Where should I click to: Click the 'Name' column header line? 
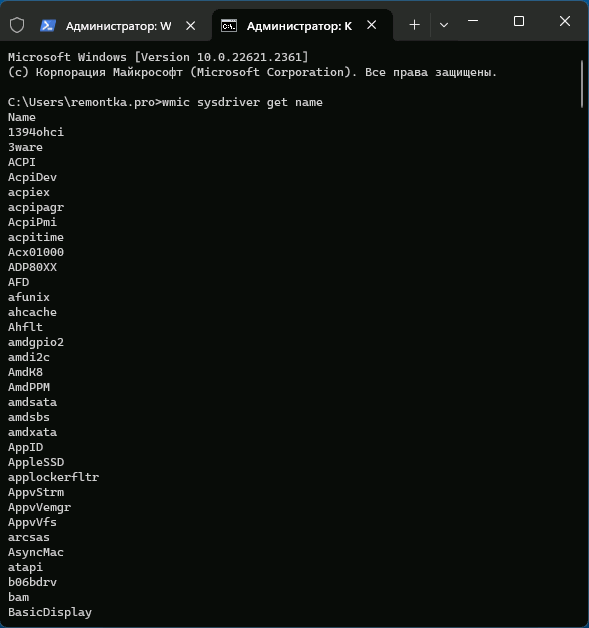coord(22,117)
